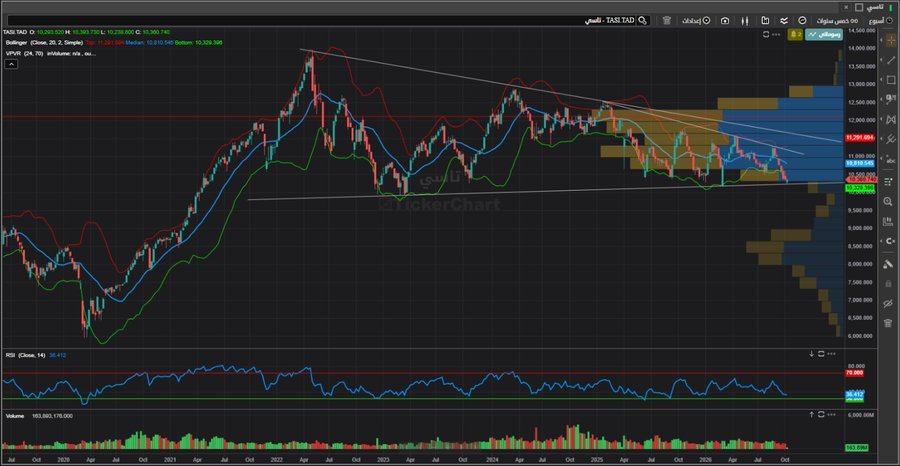Open the measurement bars tool in the sidebar
Viewport: 900px width, 466px height.
(889, 222)
